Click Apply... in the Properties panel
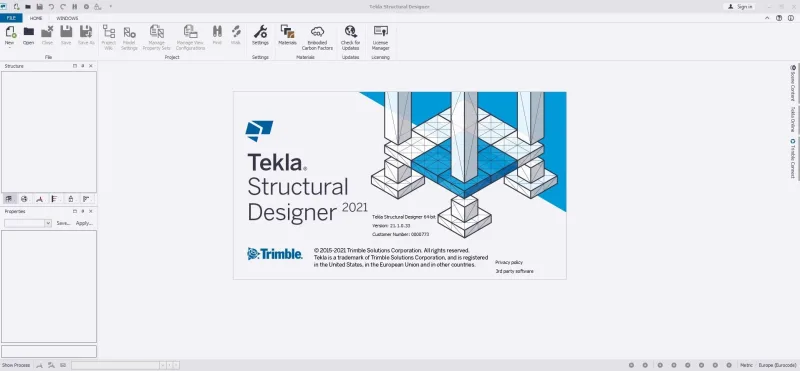 tap(84, 223)
